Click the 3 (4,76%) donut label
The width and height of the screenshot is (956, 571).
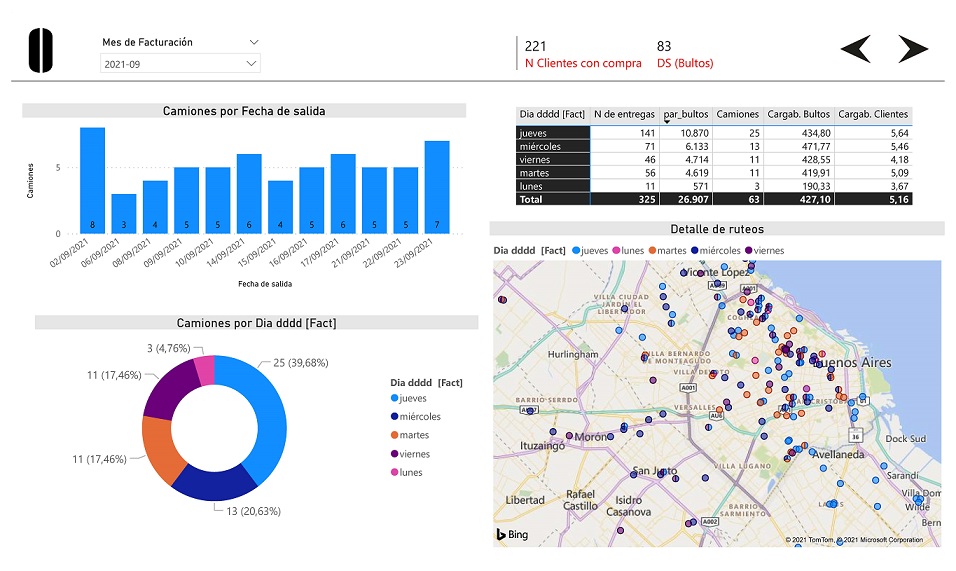click(x=169, y=349)
